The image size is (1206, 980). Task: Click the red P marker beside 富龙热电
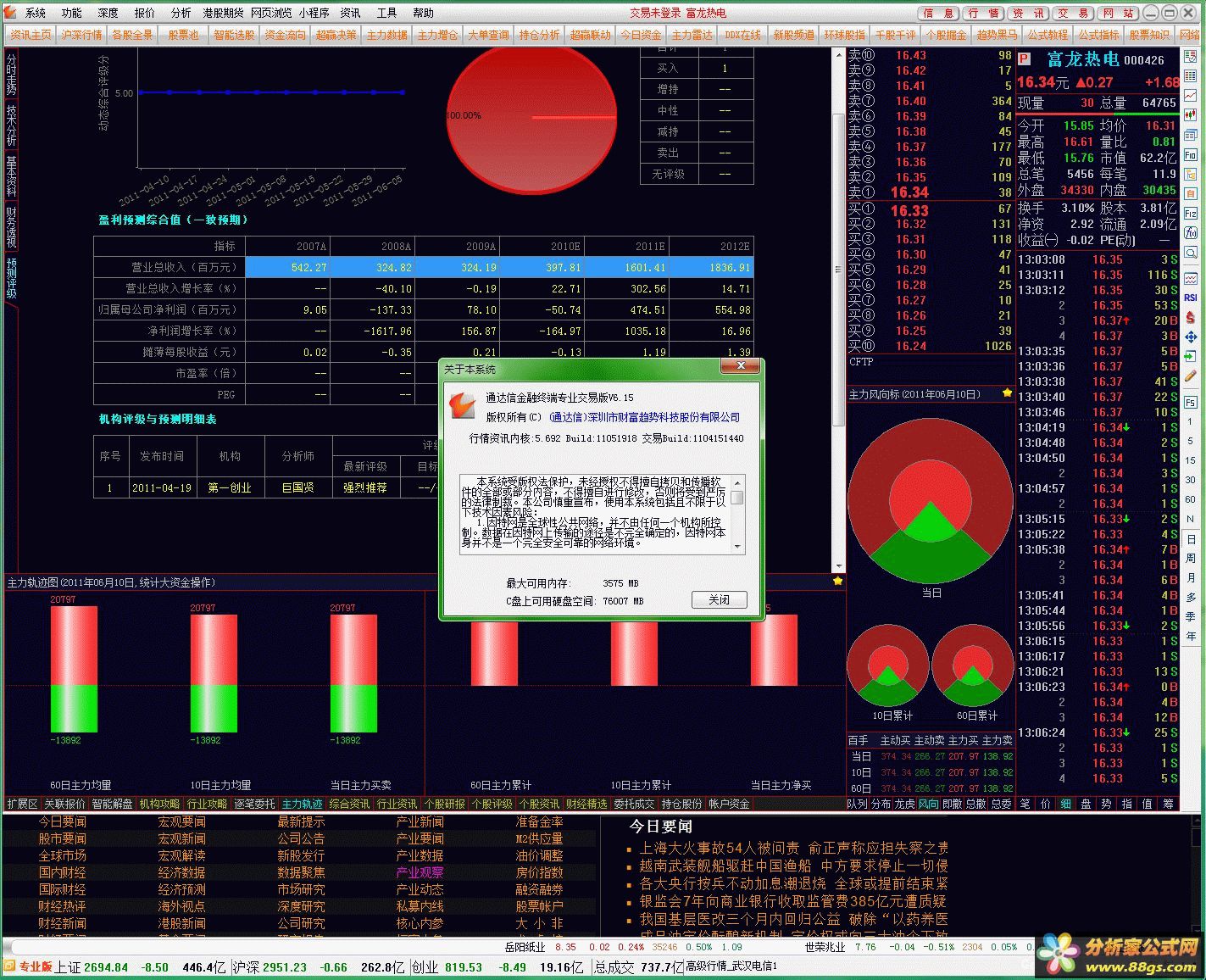point(1024,58)
